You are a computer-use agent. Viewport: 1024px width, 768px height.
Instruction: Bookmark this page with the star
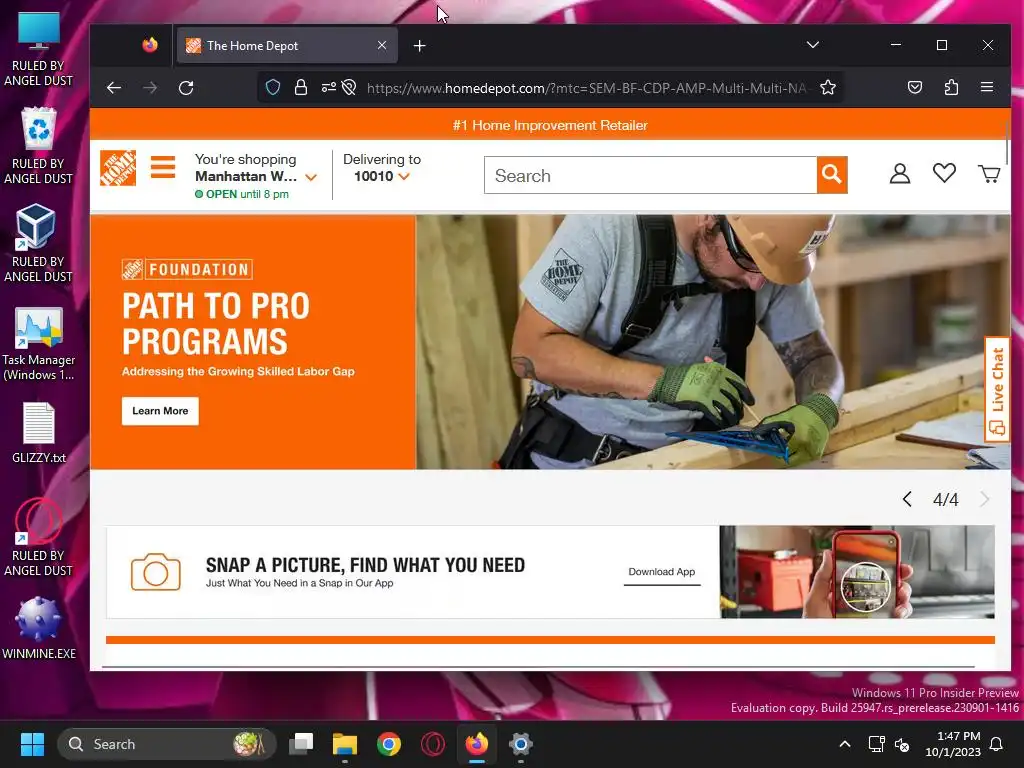(827, 88)
